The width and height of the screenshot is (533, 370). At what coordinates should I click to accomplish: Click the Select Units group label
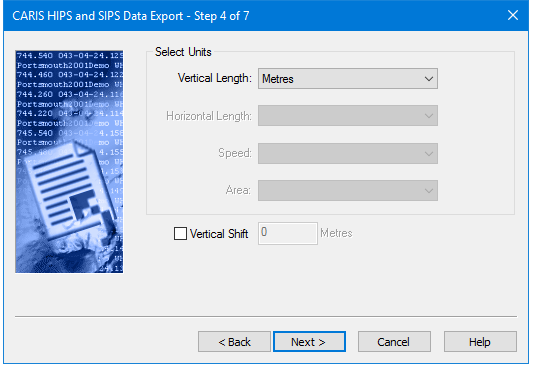click(183, 52)
